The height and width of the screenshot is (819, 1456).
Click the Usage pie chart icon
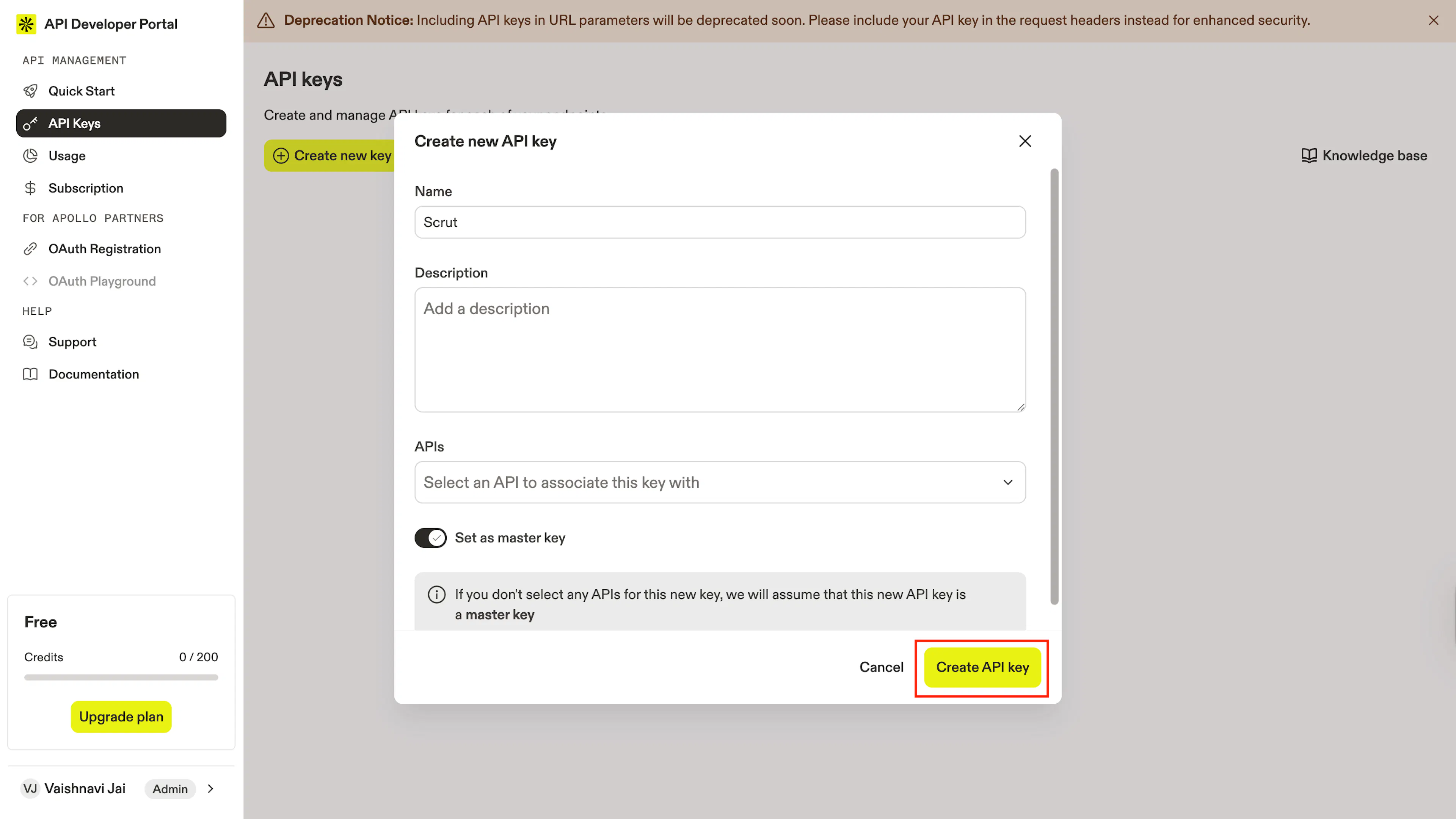click(x=30, y=155)
